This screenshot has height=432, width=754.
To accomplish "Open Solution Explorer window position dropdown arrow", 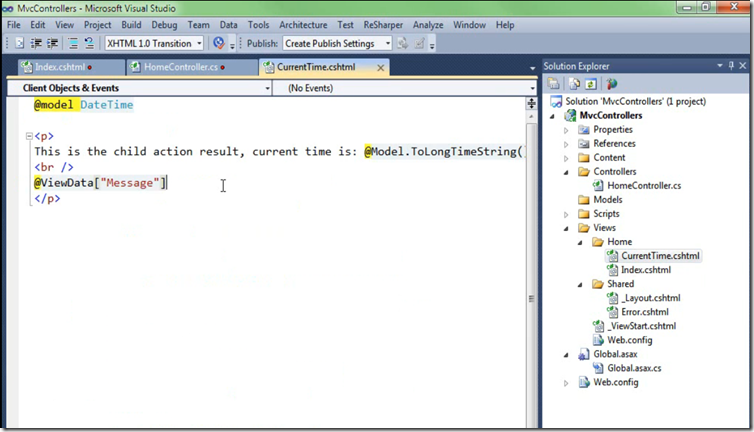I will (x=720, y=65).
